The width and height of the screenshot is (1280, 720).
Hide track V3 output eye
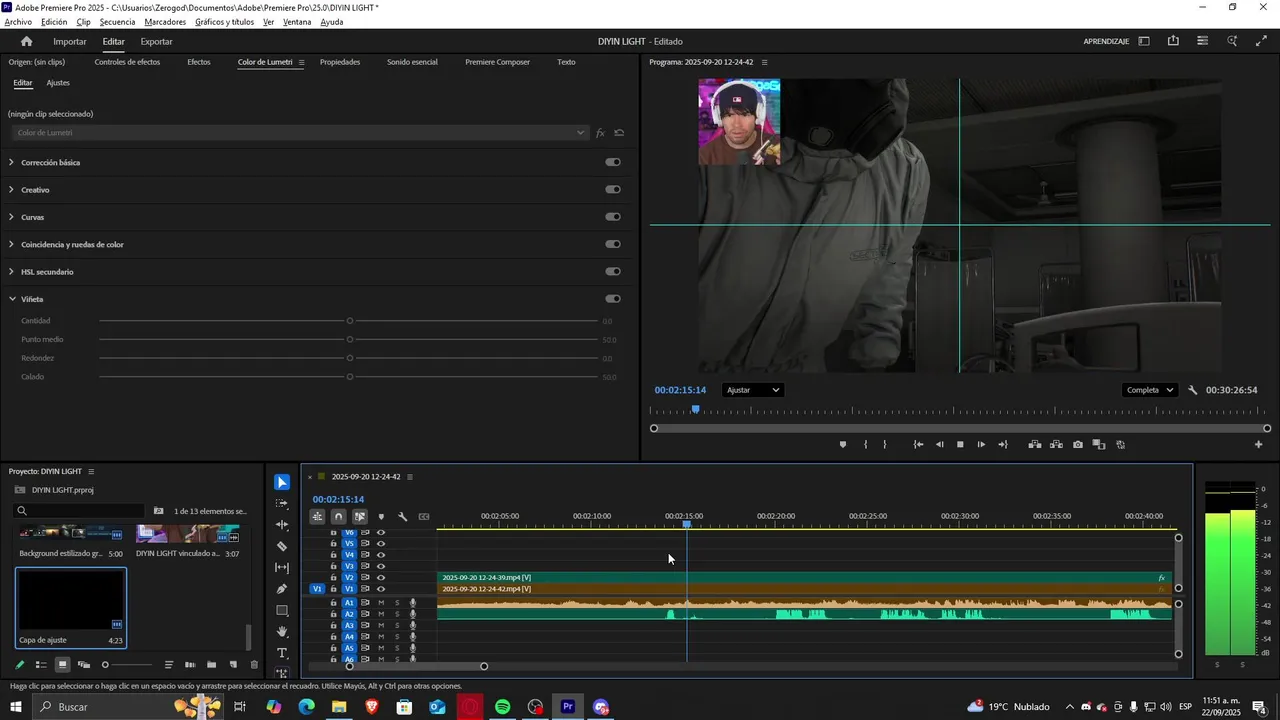[381, 566]
